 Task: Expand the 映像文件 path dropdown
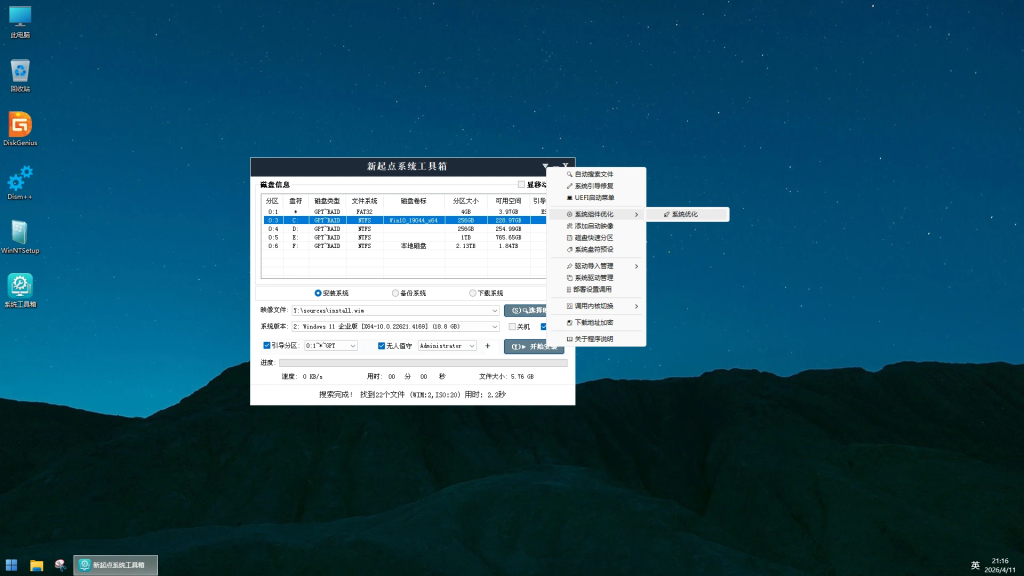pyautogui.click(x=495, y=311)
